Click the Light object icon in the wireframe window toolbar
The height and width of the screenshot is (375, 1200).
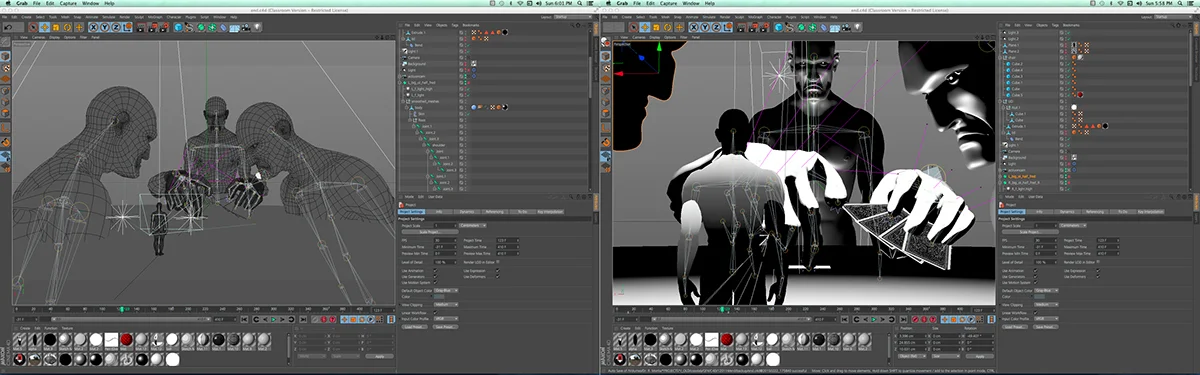point(257,27)
